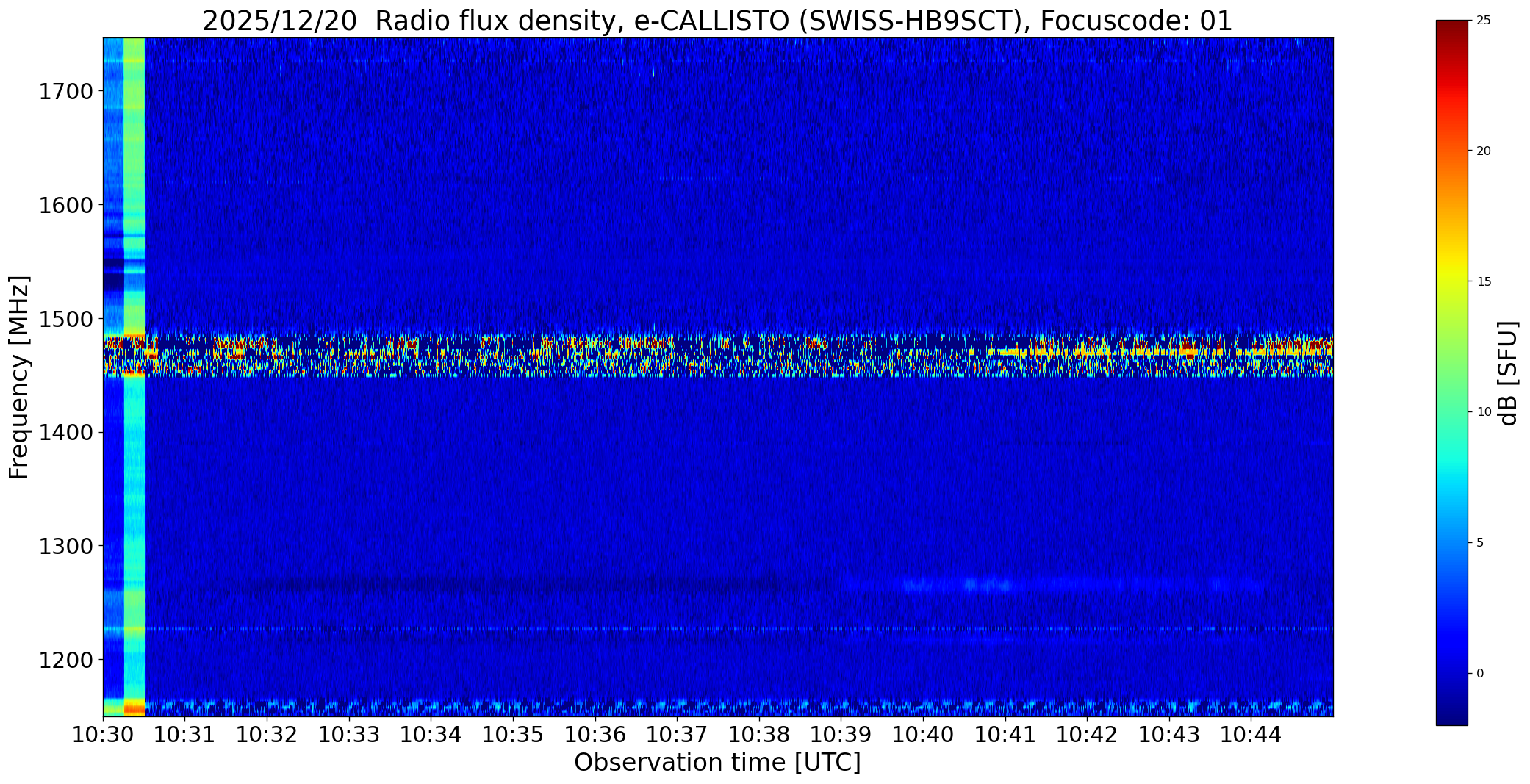The image size is (1530, 784).
Task: Click the 10:41 time tick label
Action: [1005, 734]
